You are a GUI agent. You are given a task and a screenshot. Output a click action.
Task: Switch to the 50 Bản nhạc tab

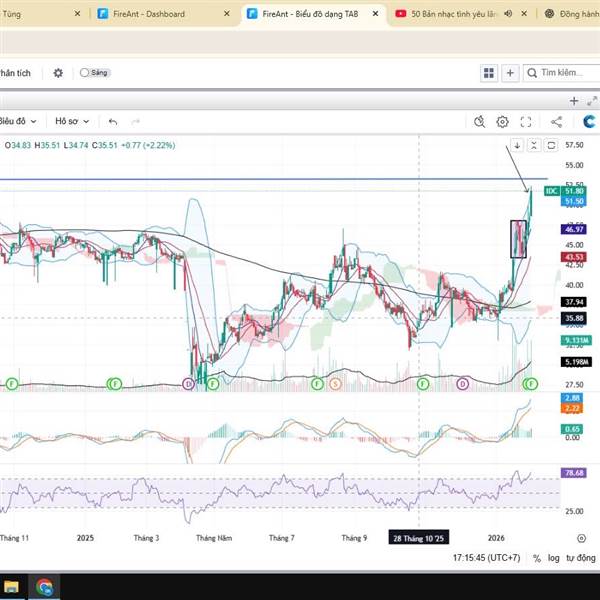(x=450, y=14)
